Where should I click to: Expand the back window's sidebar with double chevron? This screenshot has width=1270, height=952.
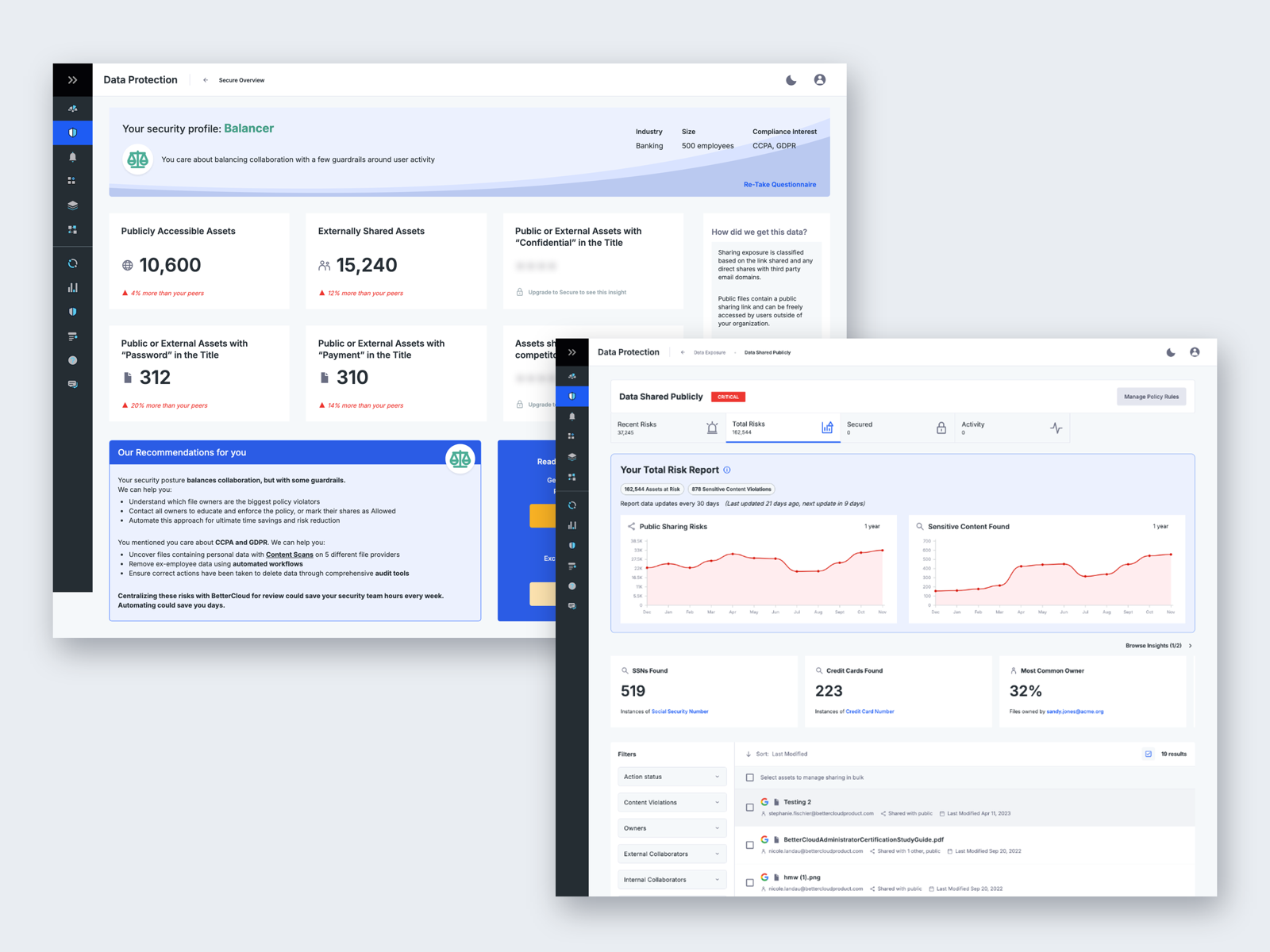point(72,80)
